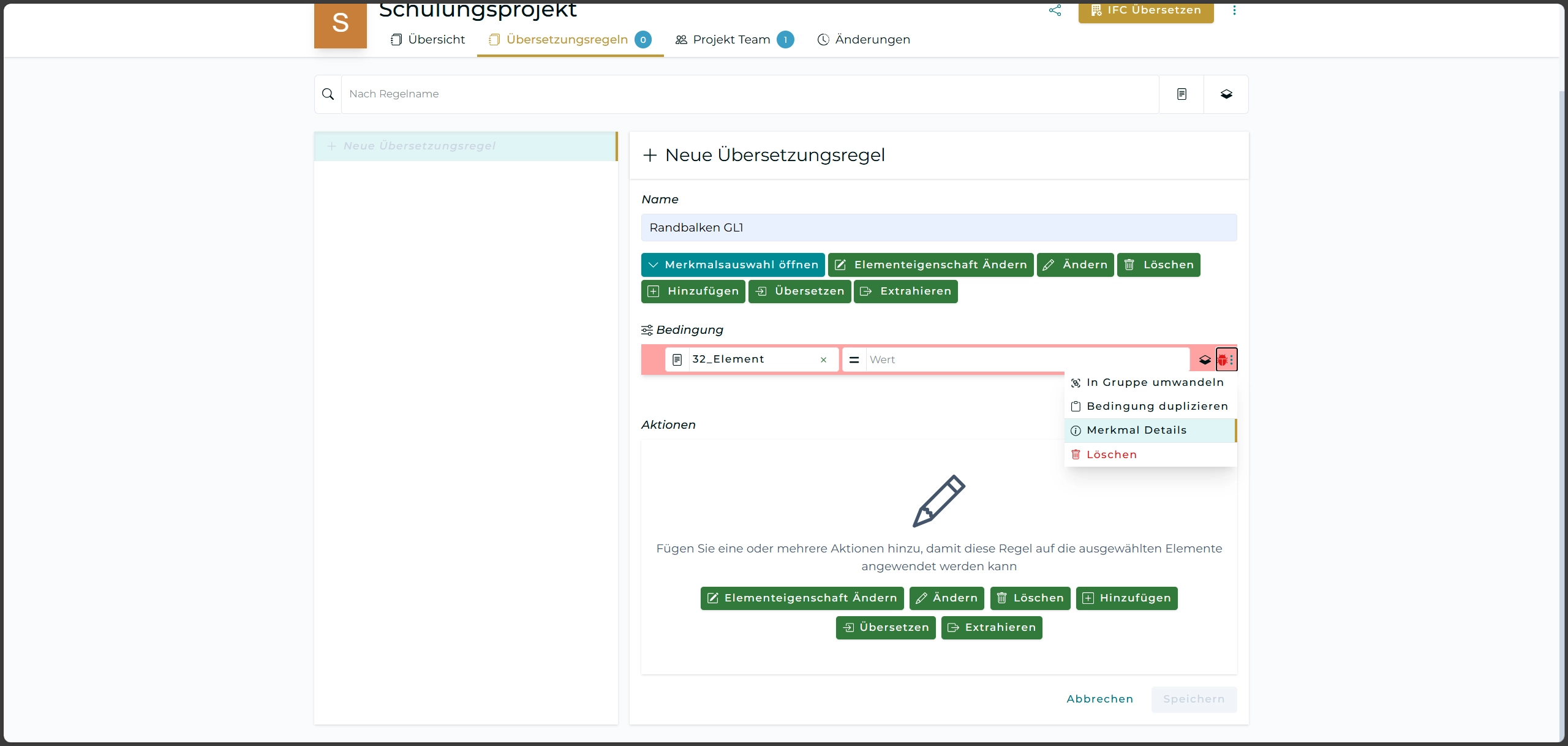Open header three-dot options menu
The height and width of the screenshot is (746, 1568).
tap(1234, 10)
